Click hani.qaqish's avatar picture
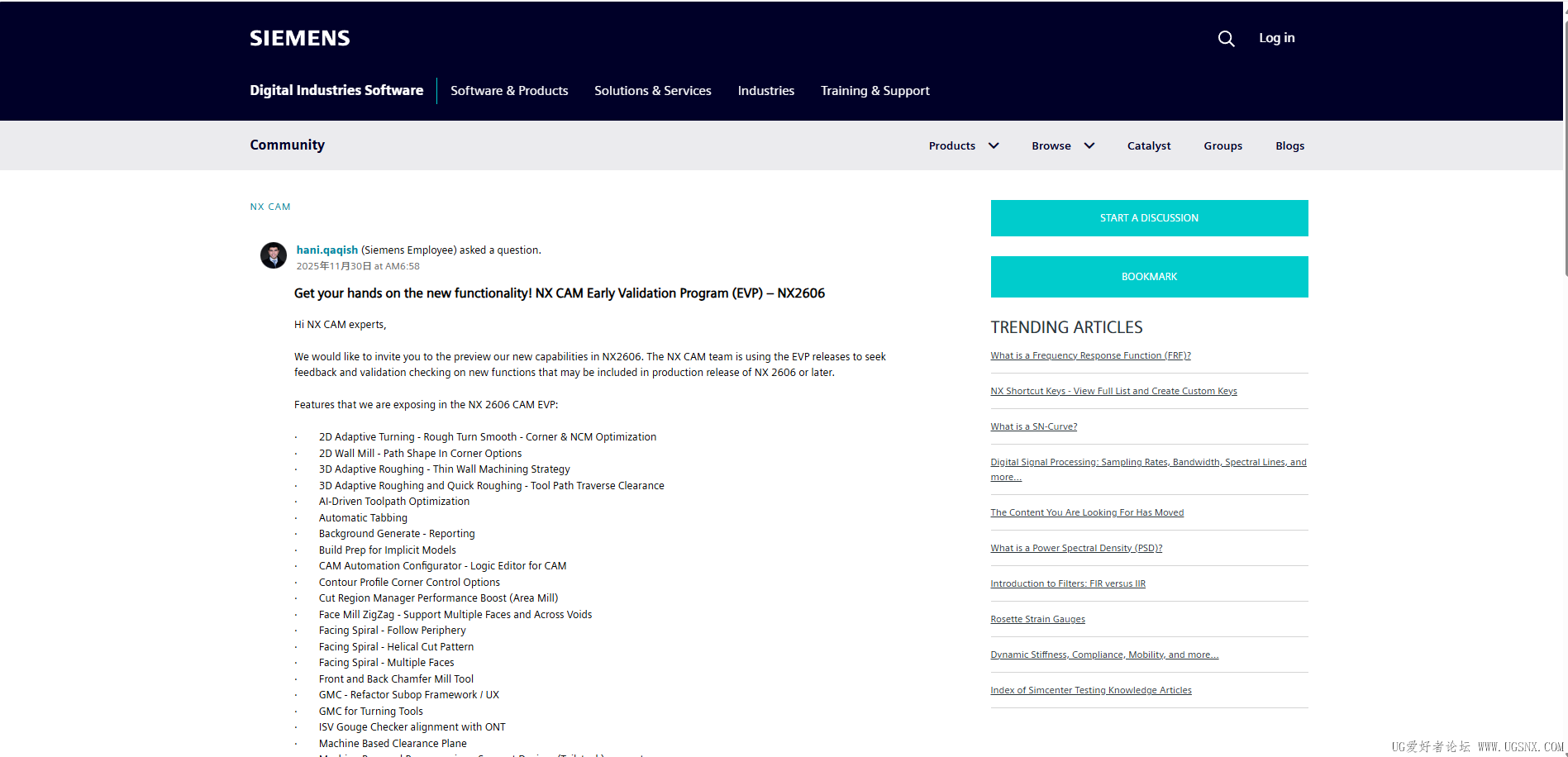1568x757 pixels. pos(274,255)
